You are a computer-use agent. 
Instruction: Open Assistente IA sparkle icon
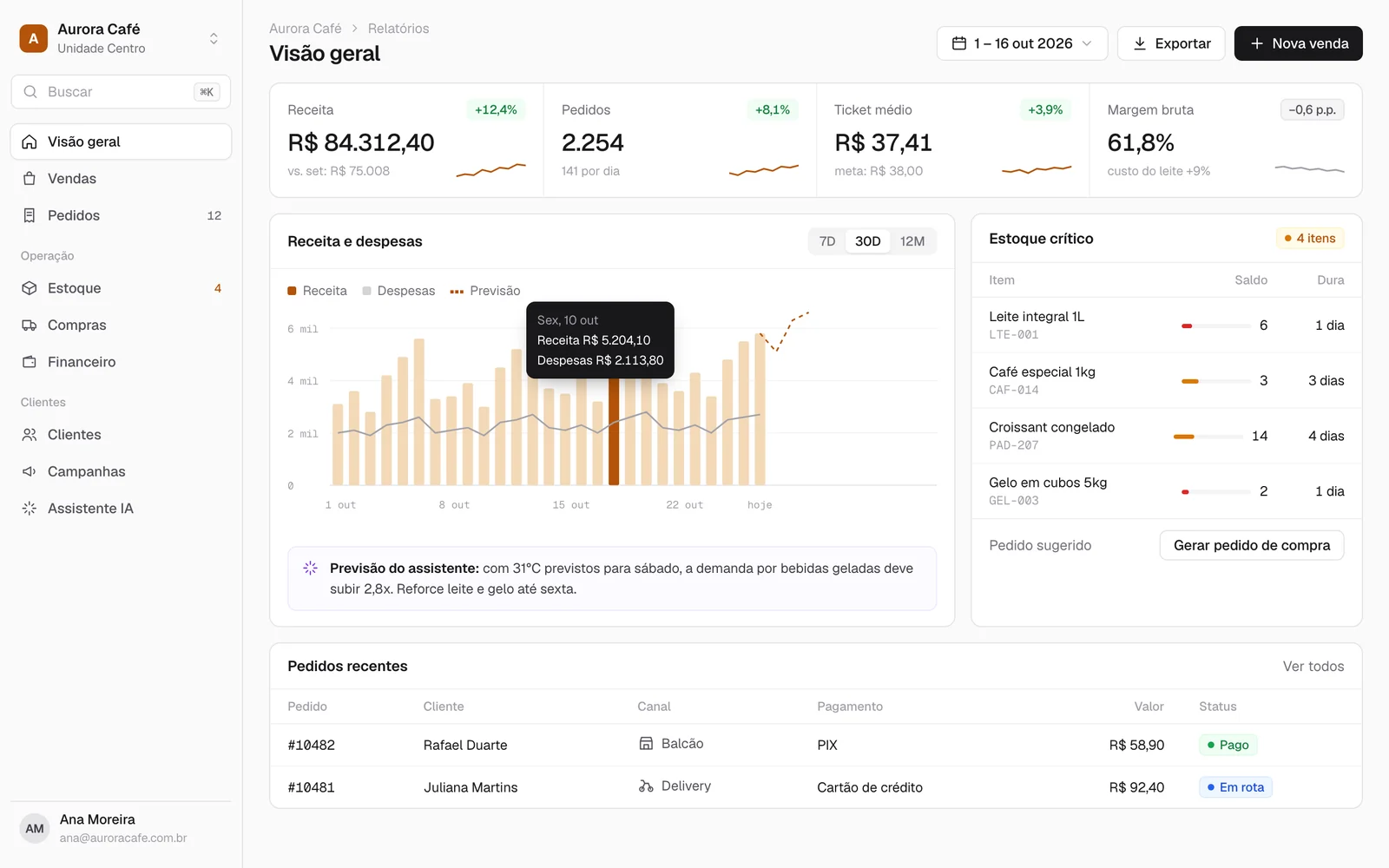(30, 509)
